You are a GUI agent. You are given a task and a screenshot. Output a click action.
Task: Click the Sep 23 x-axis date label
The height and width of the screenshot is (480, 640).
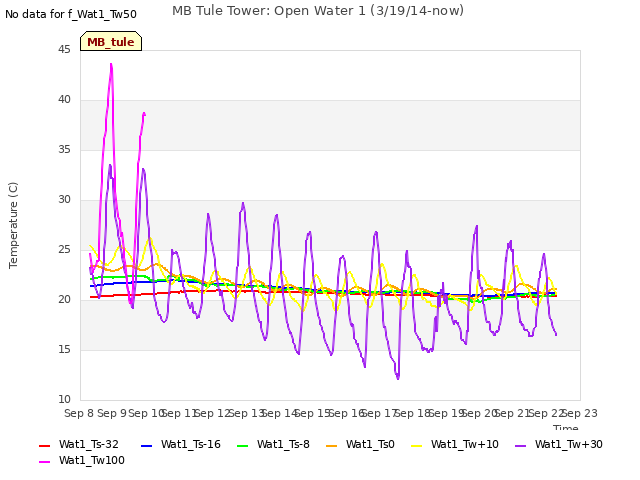coord(580,413)
